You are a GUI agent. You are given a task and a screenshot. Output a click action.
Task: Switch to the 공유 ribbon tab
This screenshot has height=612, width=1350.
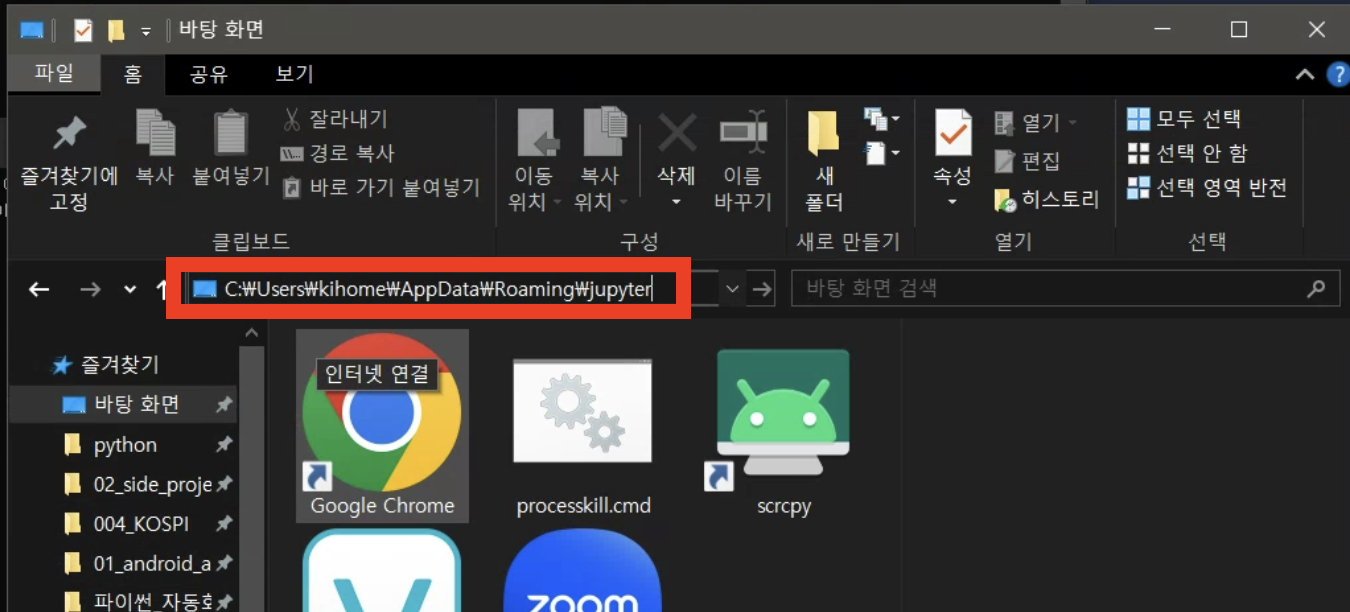point(209,73)
